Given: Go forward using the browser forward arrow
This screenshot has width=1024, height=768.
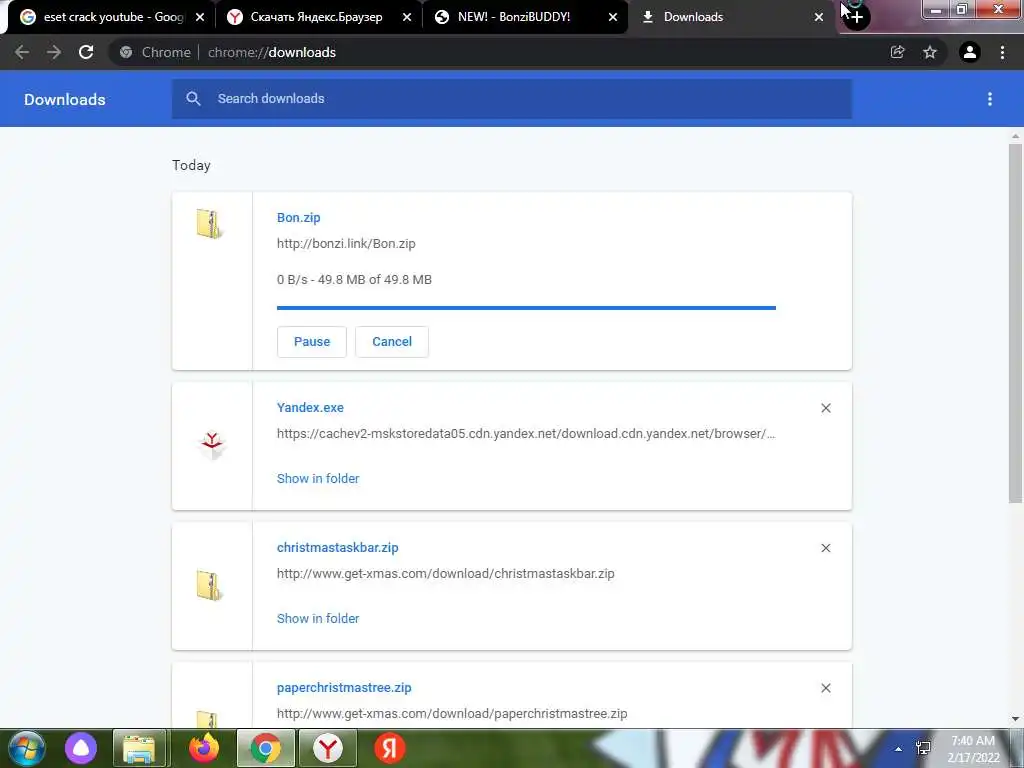Looking at the screenshot, I should coord(54,52).
